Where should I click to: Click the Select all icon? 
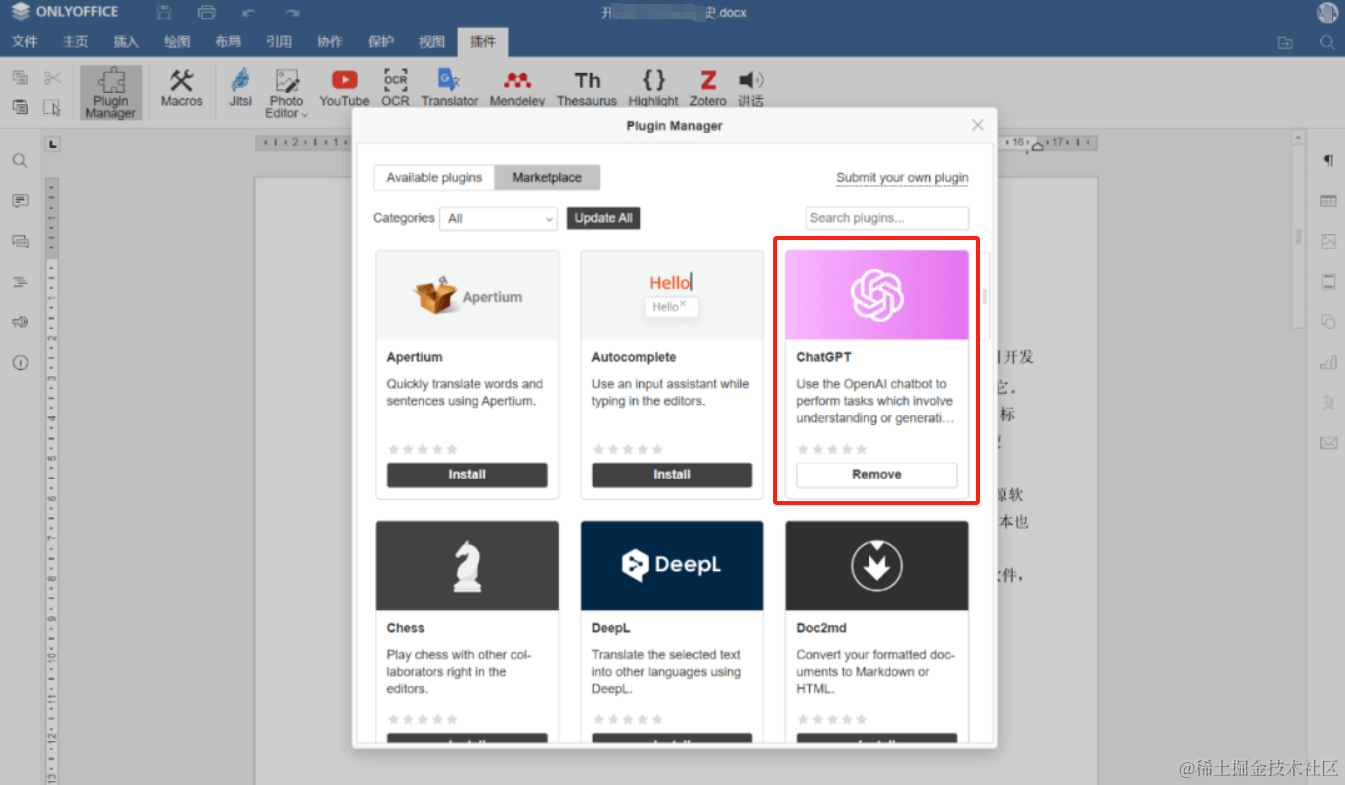coord(53,107)
